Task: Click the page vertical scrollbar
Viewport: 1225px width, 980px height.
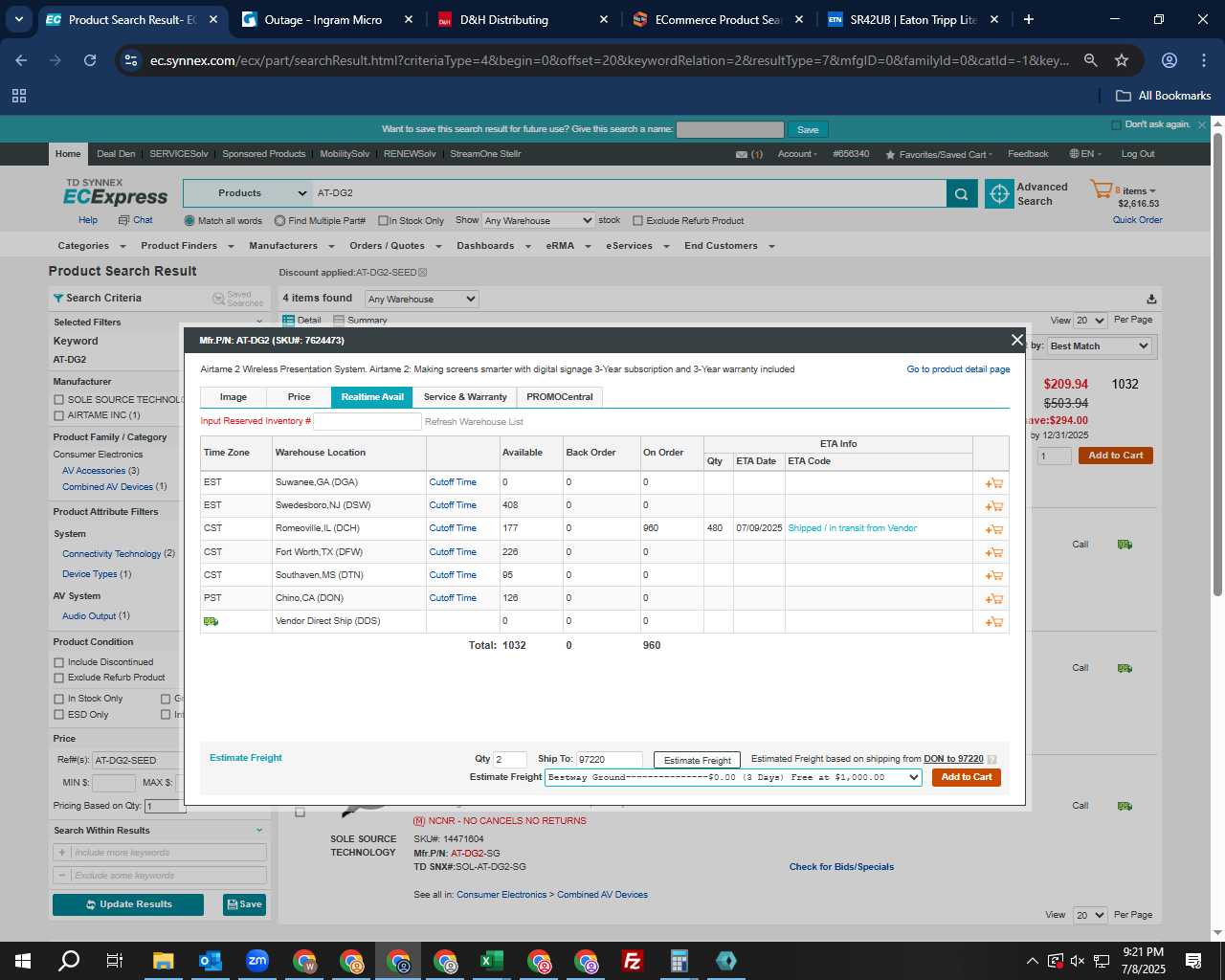Action: [x=1217, y=364]
